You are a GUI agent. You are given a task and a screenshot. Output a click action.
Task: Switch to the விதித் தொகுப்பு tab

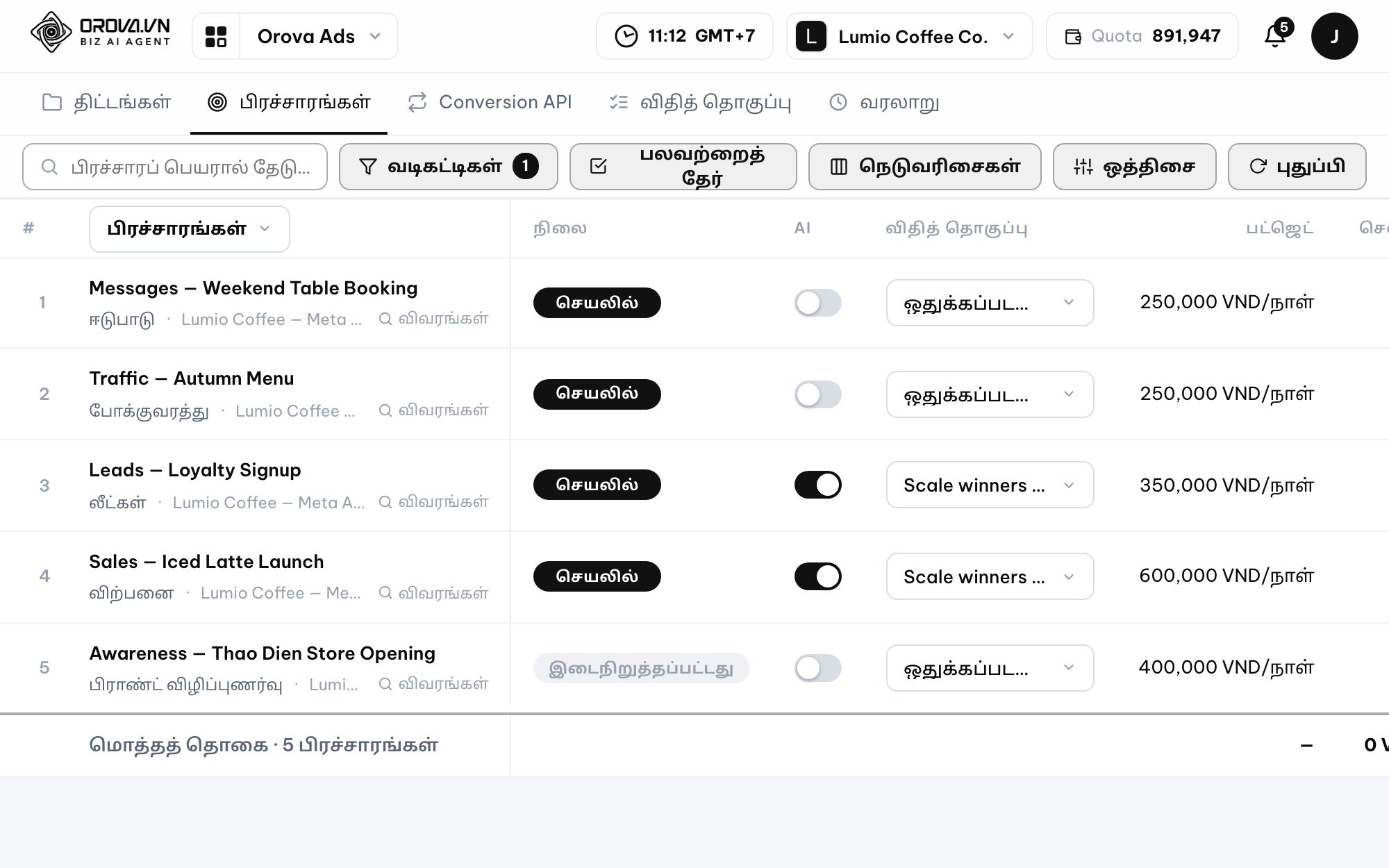tap(700, 103)
